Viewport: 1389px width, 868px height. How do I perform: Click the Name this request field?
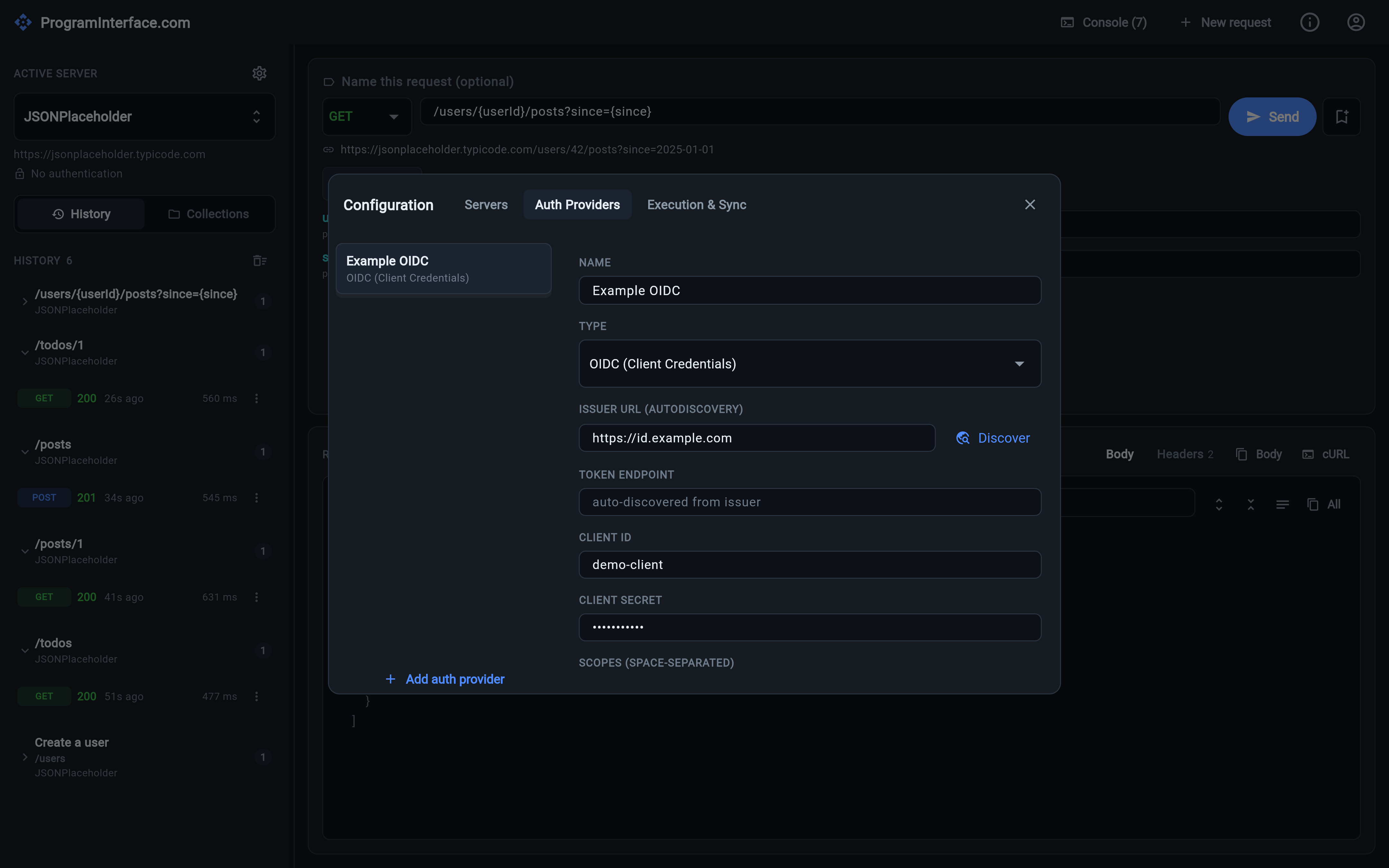427,82
